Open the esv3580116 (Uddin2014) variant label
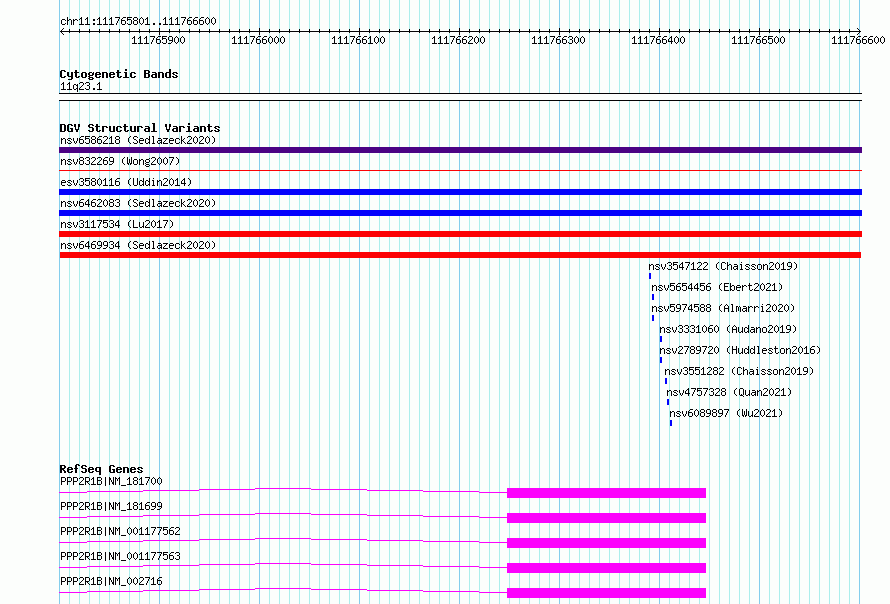Image resolution: width=890 pixels, height=604 pixels. click(126, 182)
